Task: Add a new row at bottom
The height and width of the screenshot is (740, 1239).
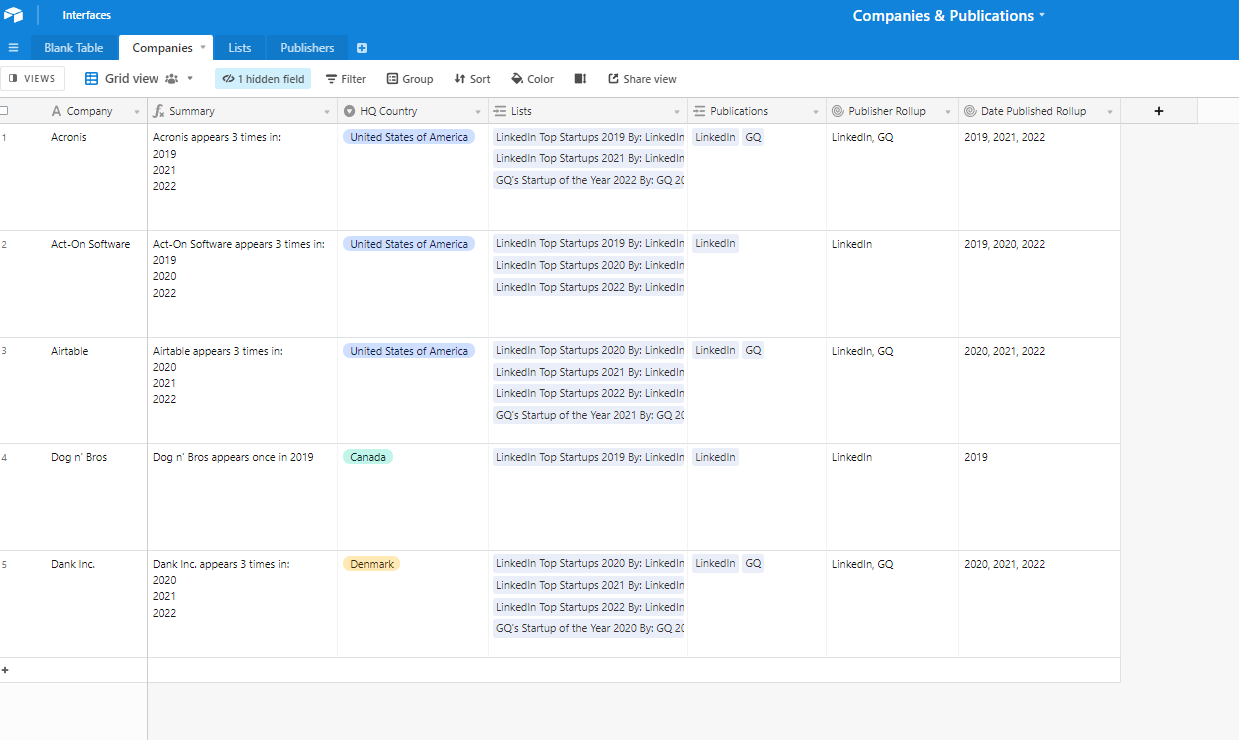Action: (5, 670)
